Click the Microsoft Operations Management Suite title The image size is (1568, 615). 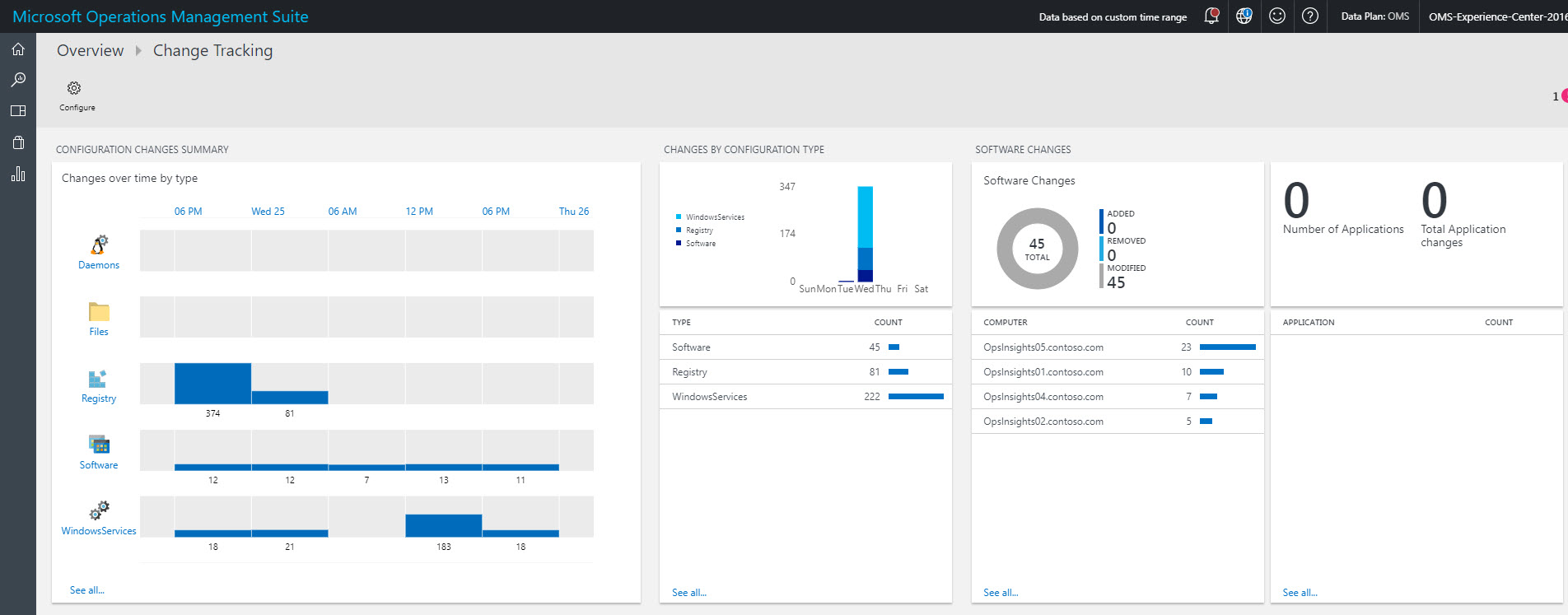pos(161,16)
